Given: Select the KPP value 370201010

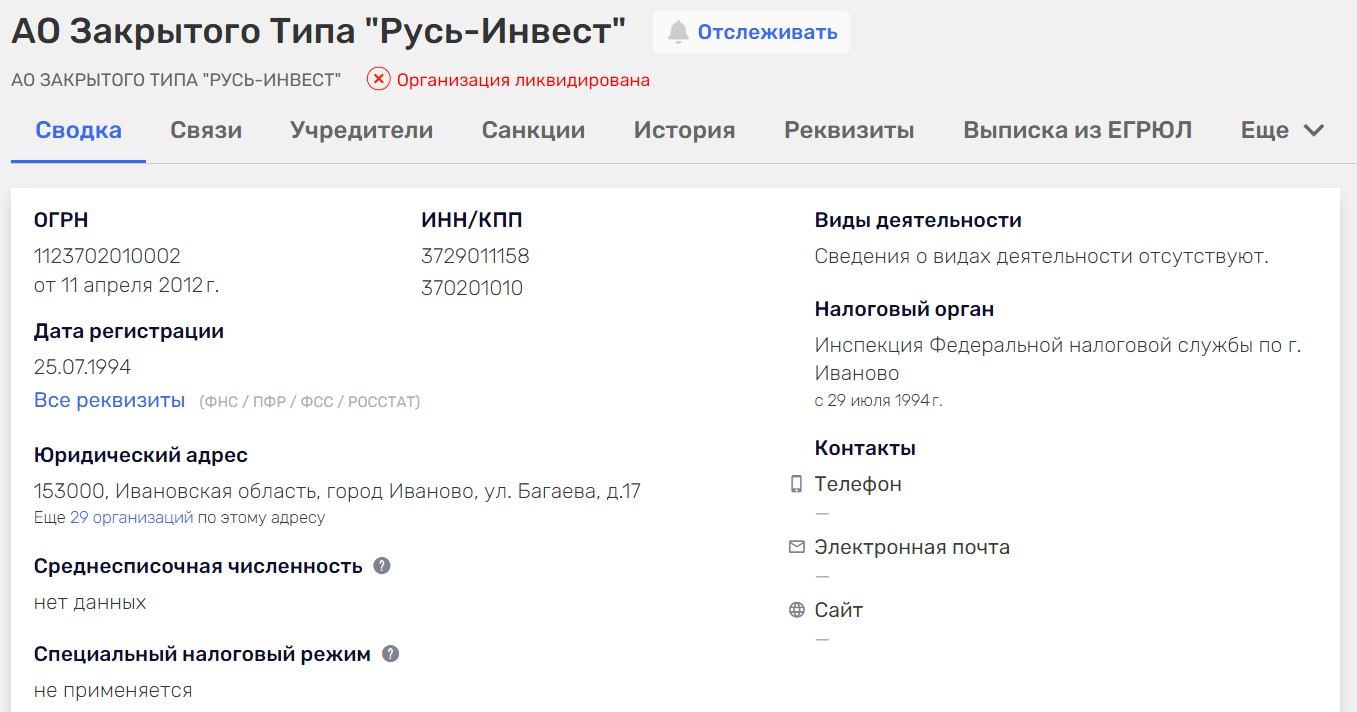Looking at the screenshot, I should pyautogui.click(x=472, y=288).
